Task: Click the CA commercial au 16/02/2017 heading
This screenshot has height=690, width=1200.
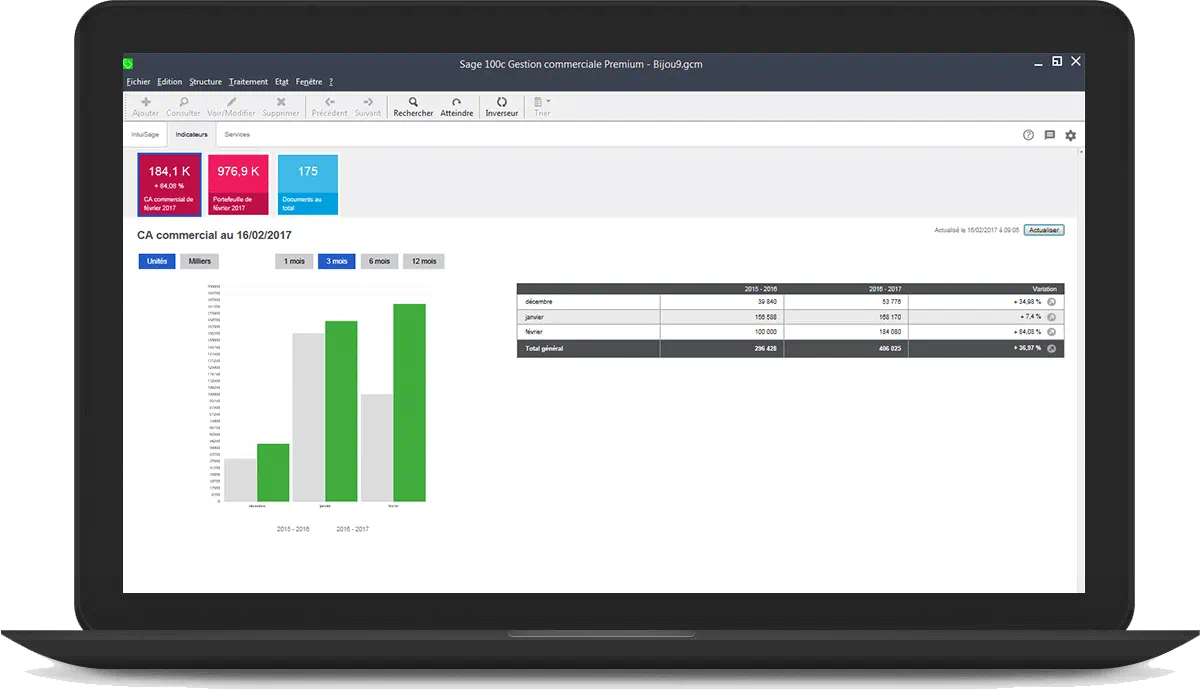Action: coord(214,235)
